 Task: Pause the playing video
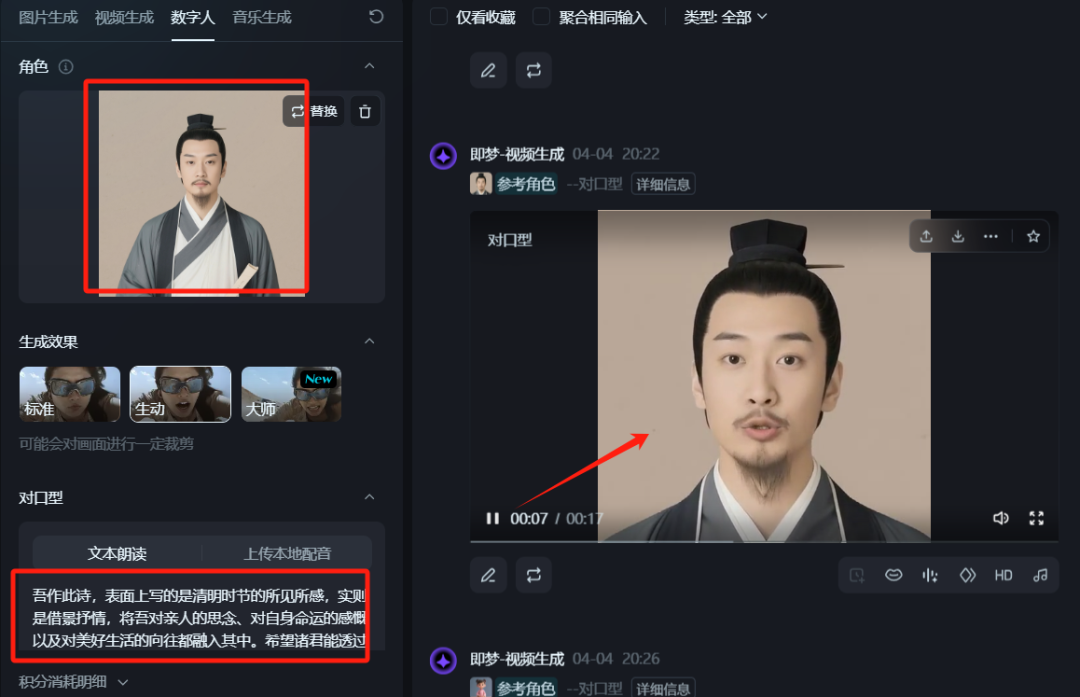pyautogui.click(x=493, y=518)
